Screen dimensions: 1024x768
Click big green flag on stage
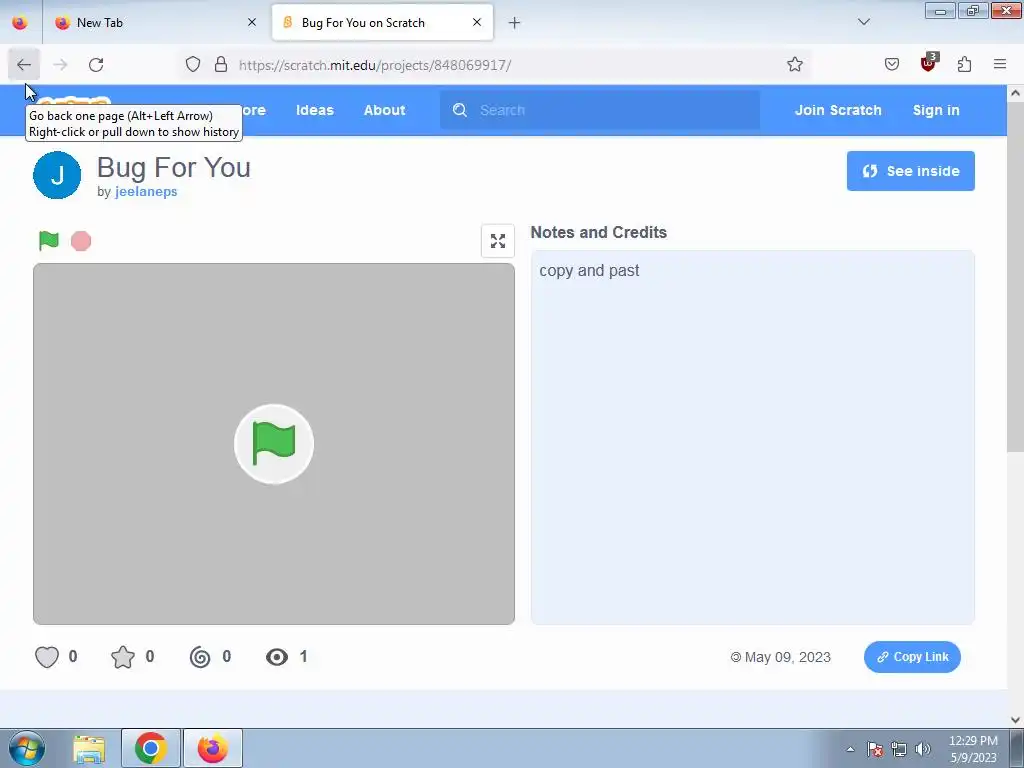(x=274, y=444)
